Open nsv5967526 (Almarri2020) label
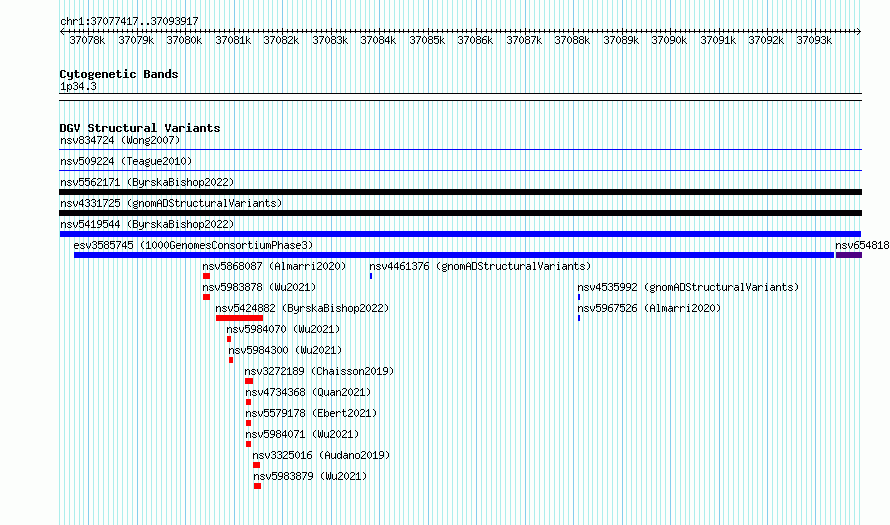The height and width of the screenshot is (525, 890). pyautogui.click(x=649, y=308)
